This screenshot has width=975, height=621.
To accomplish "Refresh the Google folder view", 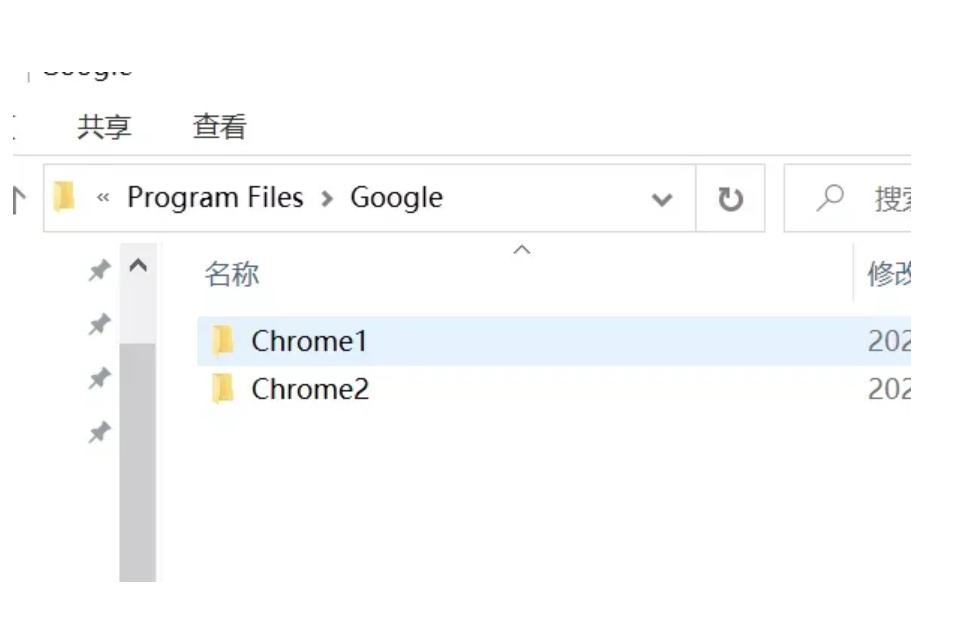I will (x=731, y=199).
